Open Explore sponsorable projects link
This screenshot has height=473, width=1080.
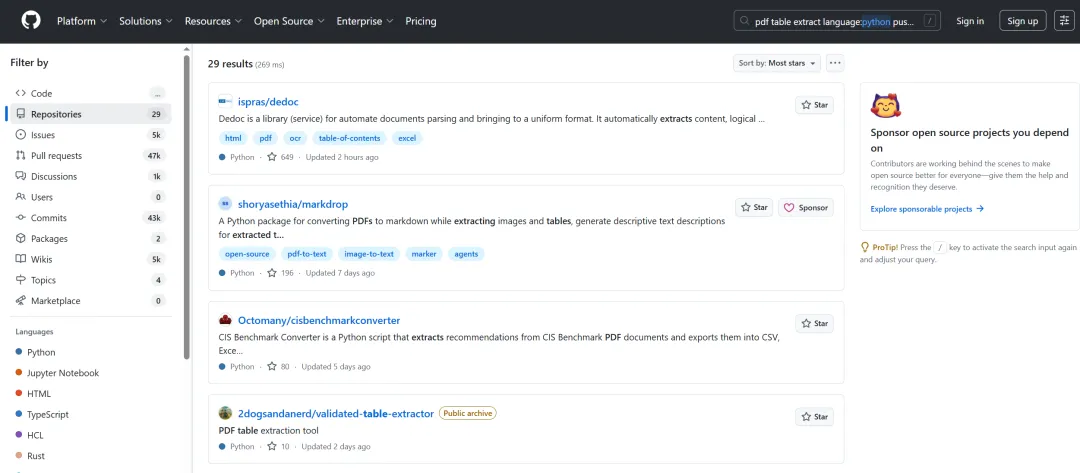tap(927, 209)
